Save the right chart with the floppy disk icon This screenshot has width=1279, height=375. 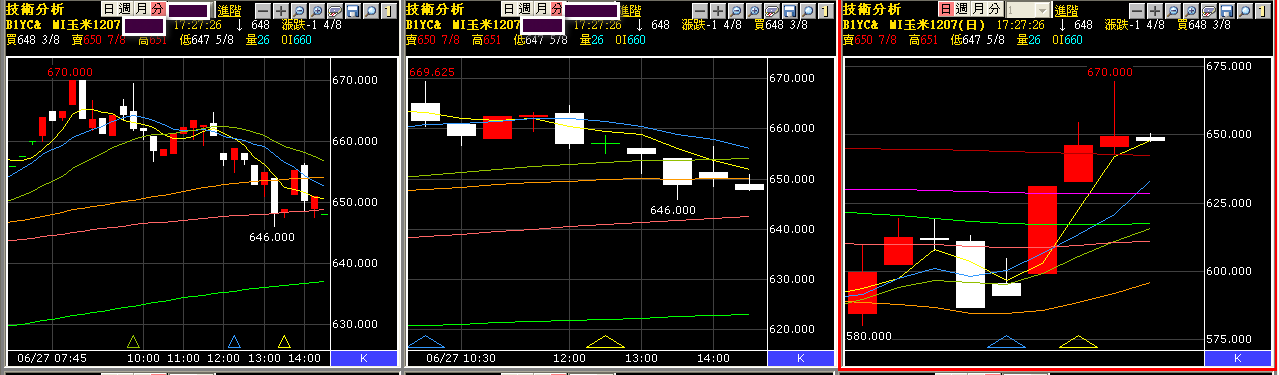coord(1227,11)
